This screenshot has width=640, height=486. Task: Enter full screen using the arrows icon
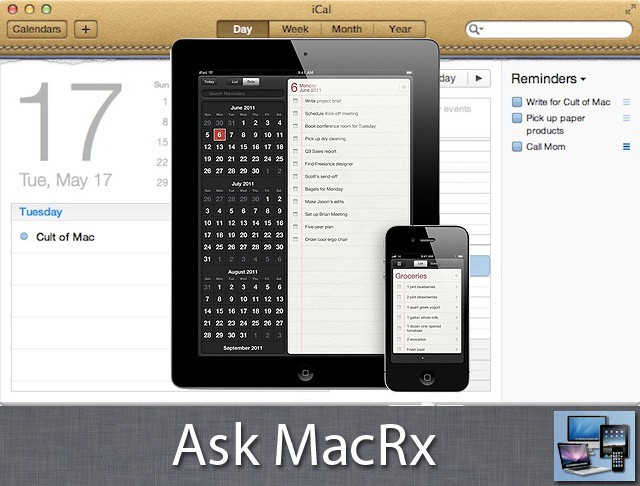[x=627, y=9]
